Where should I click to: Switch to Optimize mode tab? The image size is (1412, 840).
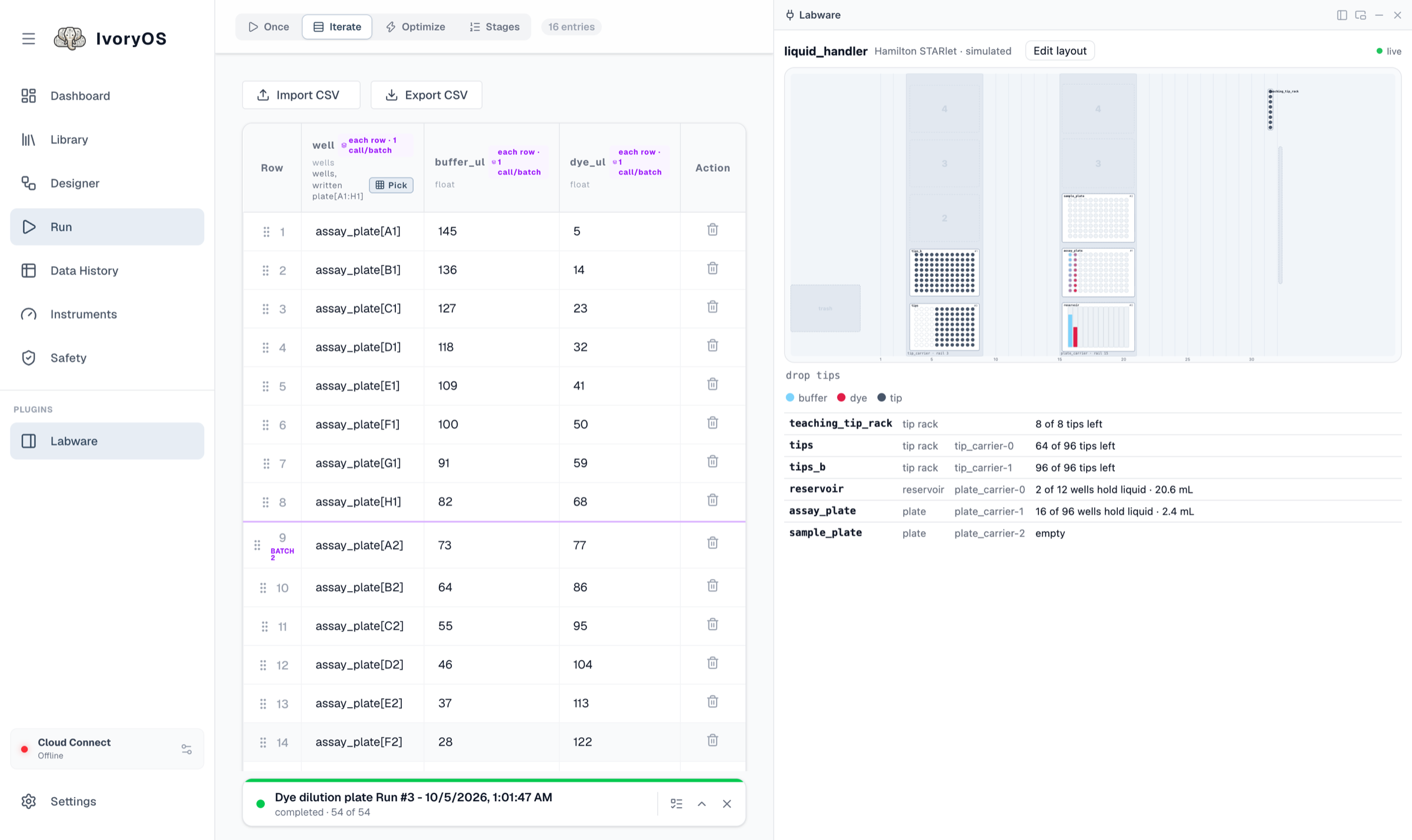point(415,26)
